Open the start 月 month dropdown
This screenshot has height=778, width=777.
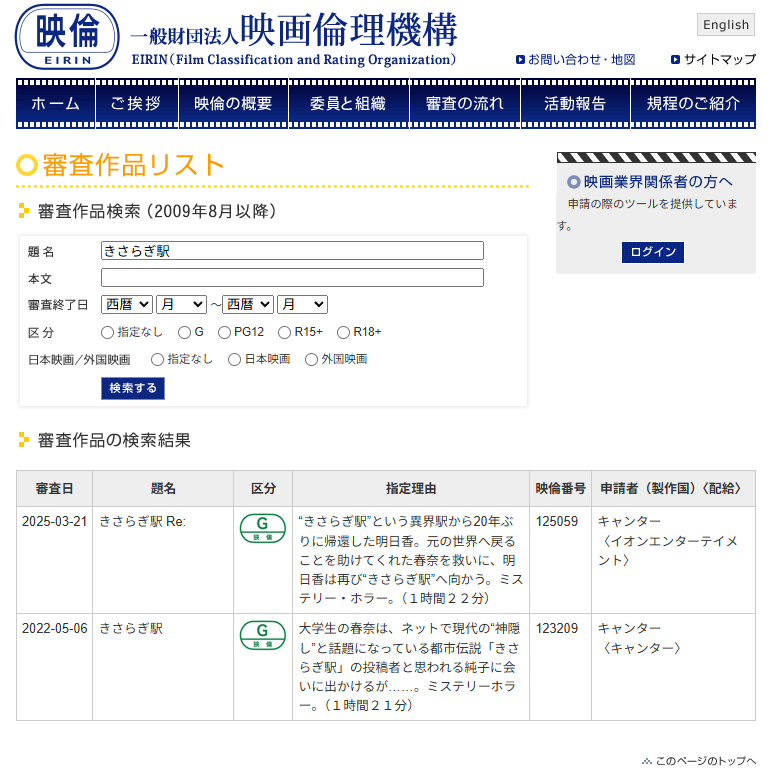coord(182,304)
